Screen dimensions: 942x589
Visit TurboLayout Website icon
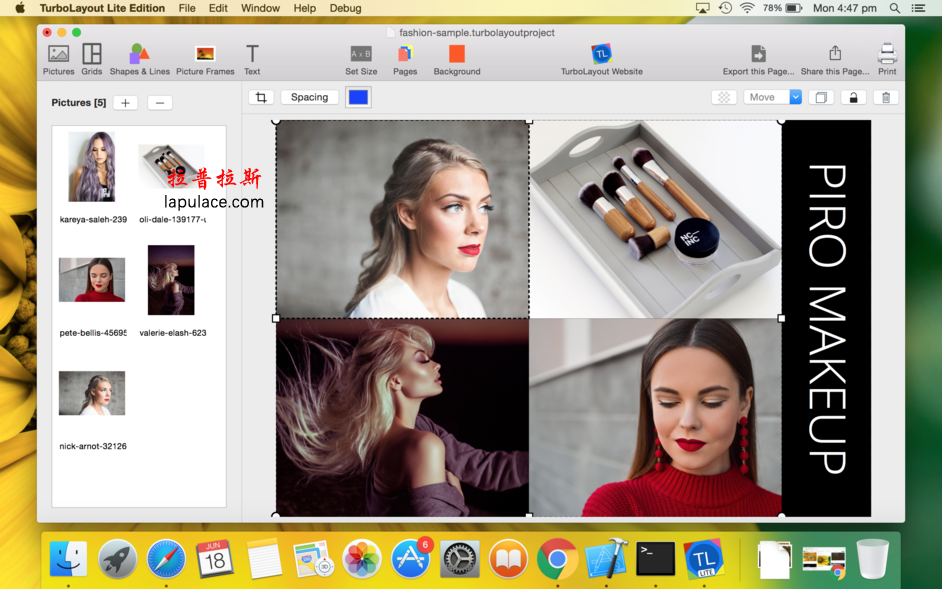pyautogui.click(x=601, y=60)
